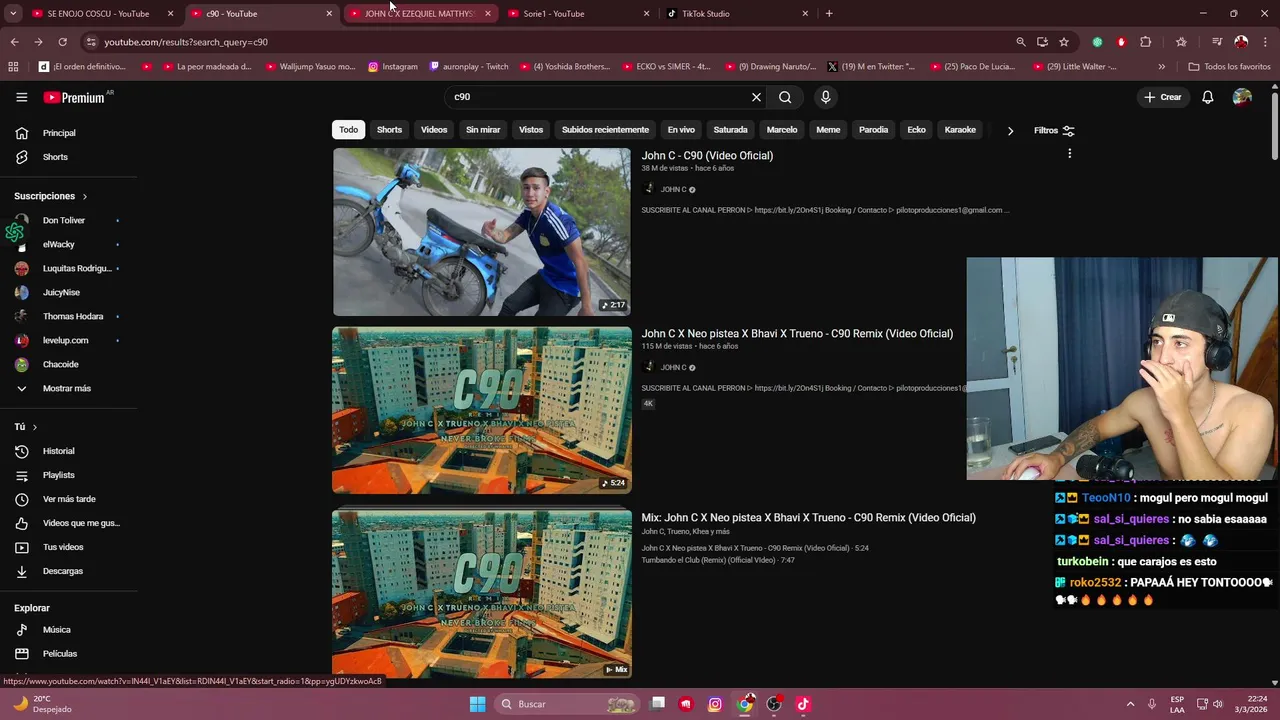Open Windows Start menu

click(478, 704)
